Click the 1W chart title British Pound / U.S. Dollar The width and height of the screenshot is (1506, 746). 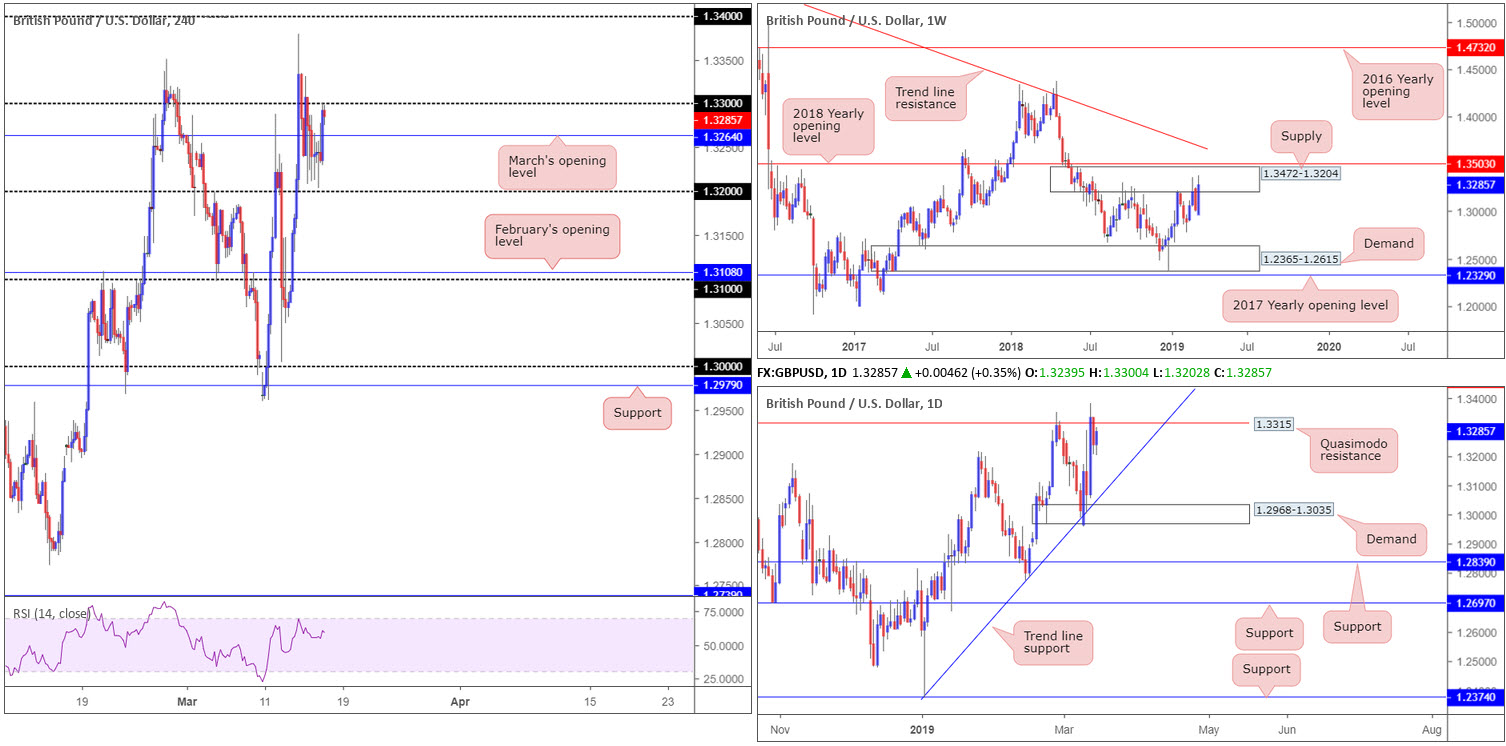point(858,21)
